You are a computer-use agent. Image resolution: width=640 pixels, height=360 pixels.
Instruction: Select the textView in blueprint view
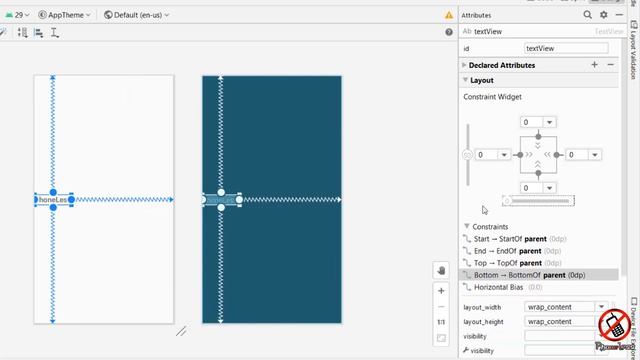221,200
